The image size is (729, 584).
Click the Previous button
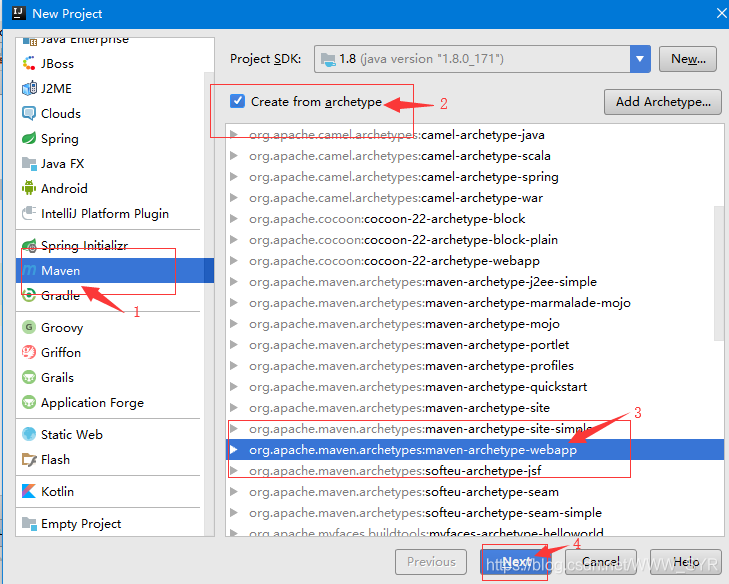point(431,562)
